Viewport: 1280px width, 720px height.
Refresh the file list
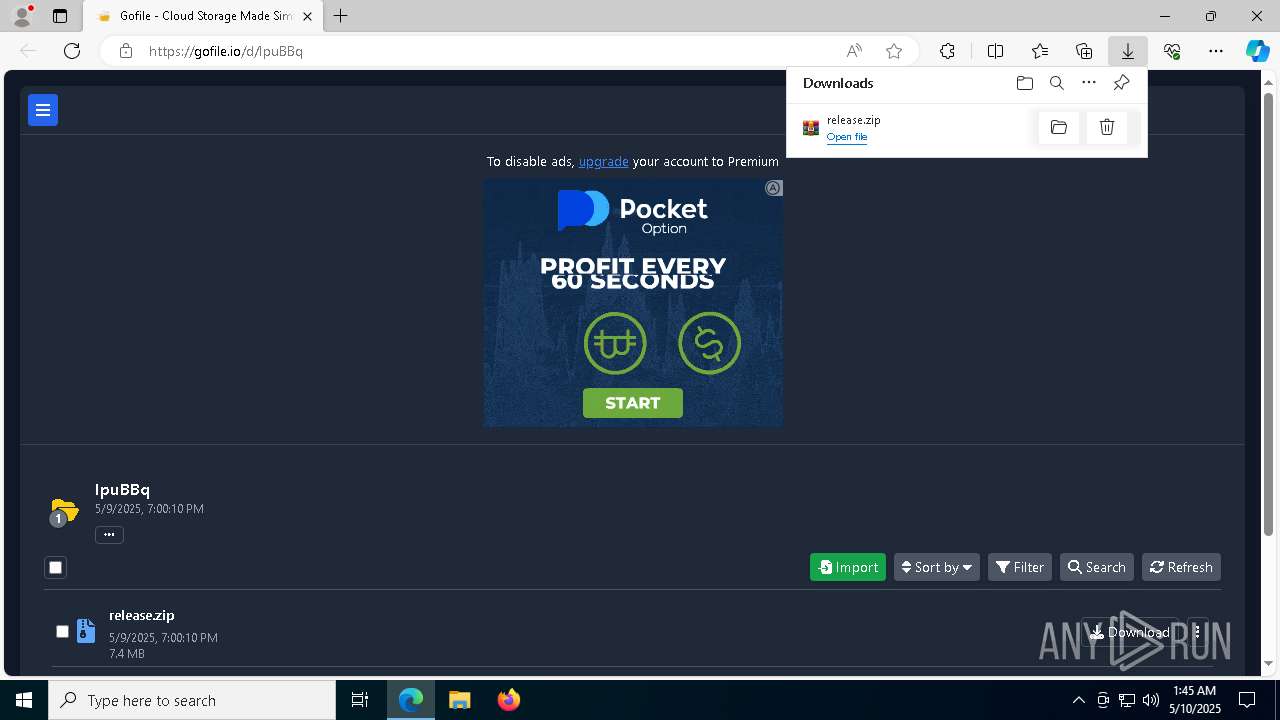tap(1181, 567)
